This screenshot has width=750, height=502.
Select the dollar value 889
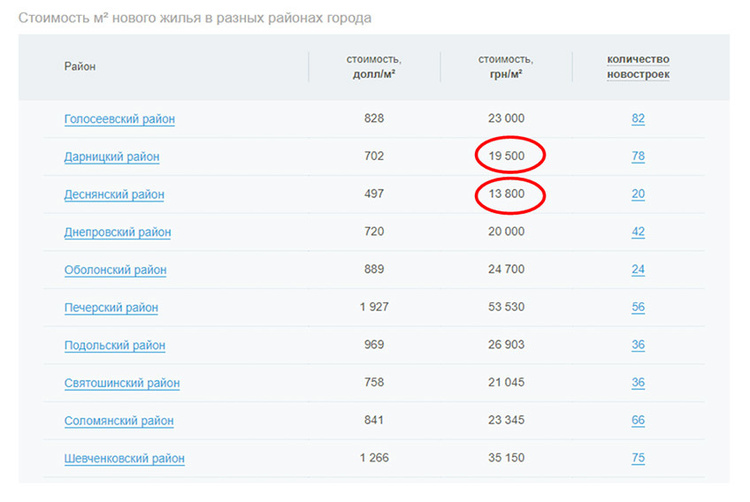[x=374, y=269]
